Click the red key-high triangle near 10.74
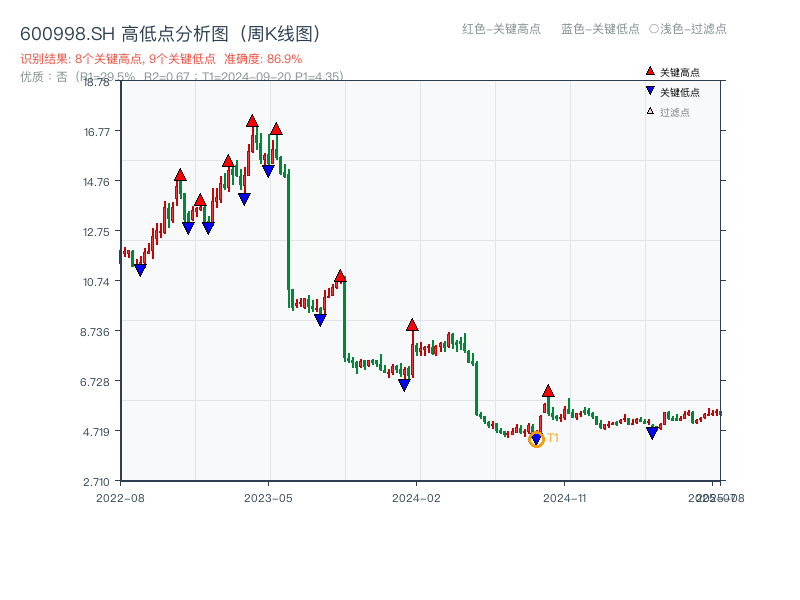 [x=340, y=276]
